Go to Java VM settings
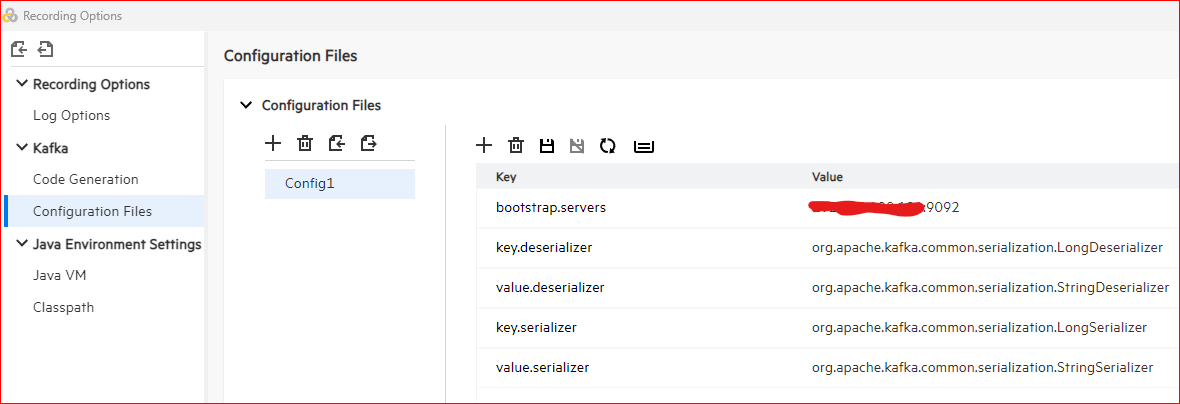Screen dimensions: 1180x404 [x=60, y=275]
